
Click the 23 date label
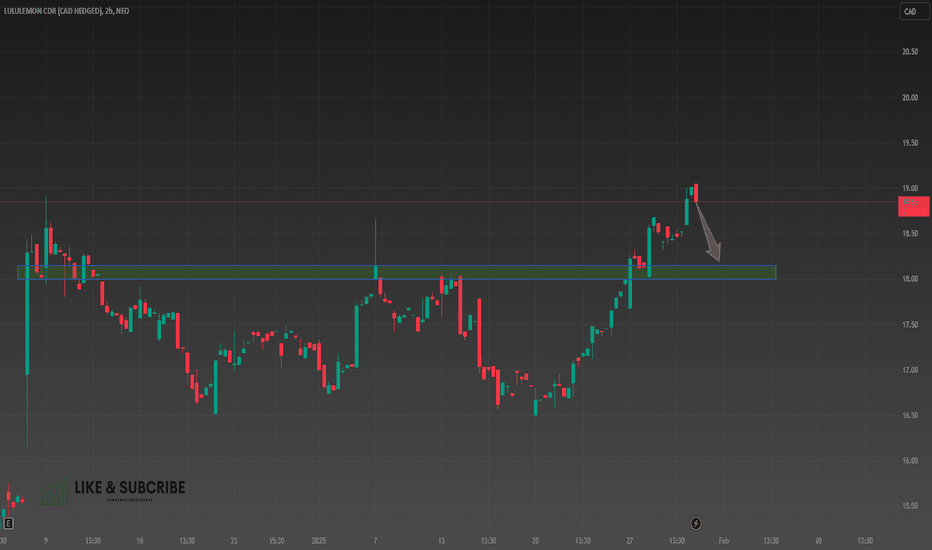point(234,540)
